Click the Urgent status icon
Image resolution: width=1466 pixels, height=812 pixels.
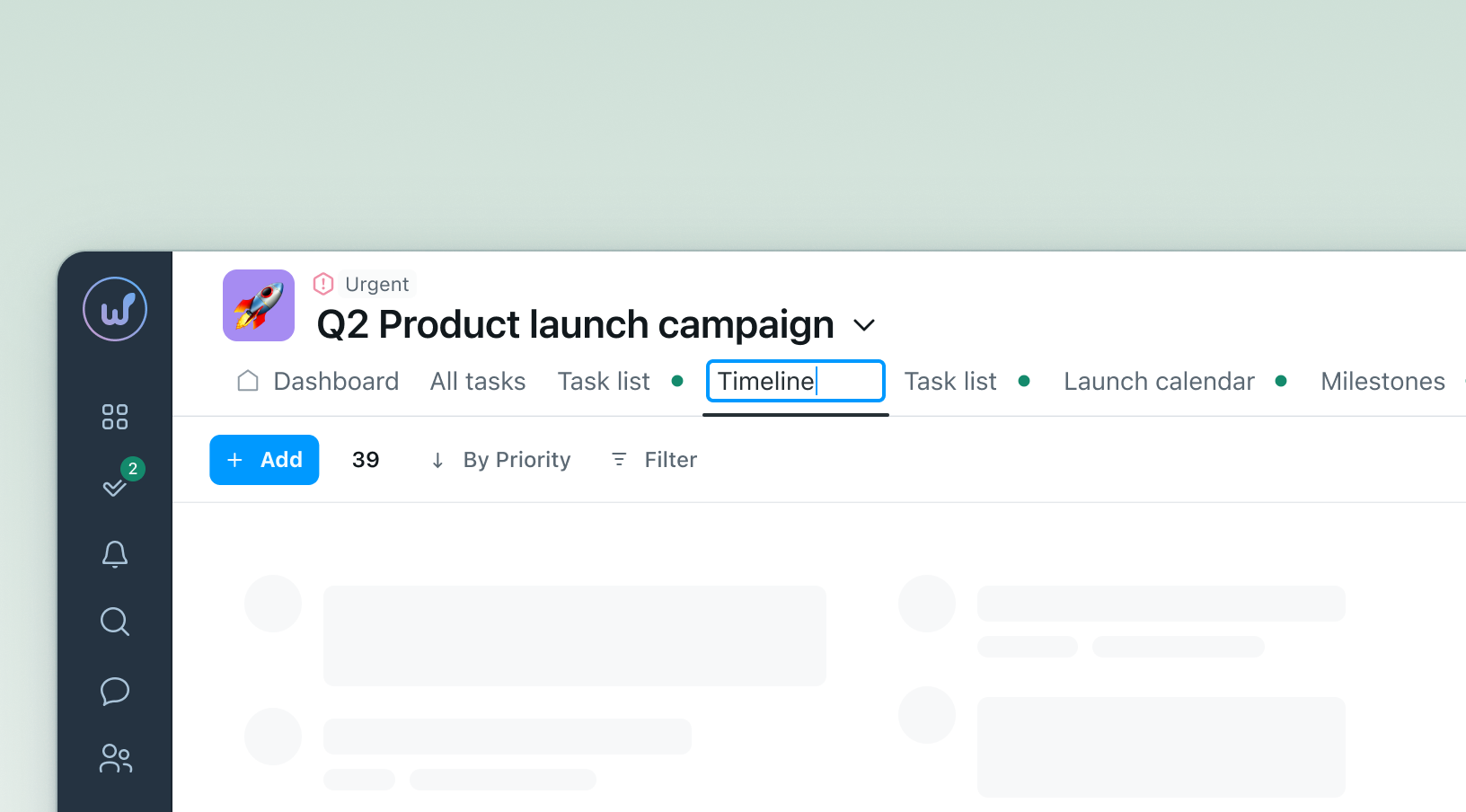(x=323, y=284)
